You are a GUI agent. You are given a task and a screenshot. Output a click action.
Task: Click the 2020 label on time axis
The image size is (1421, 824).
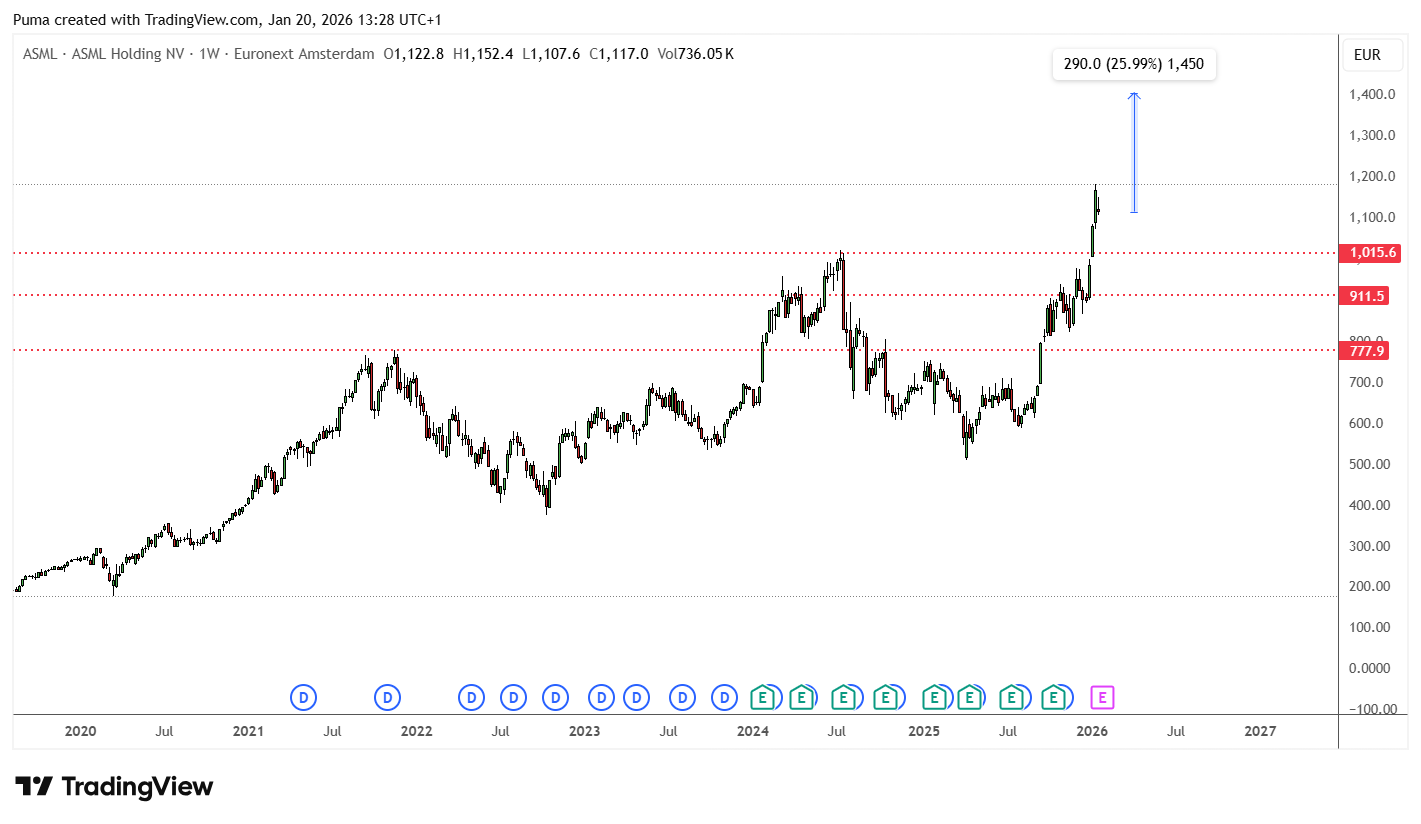pos(80,731)
